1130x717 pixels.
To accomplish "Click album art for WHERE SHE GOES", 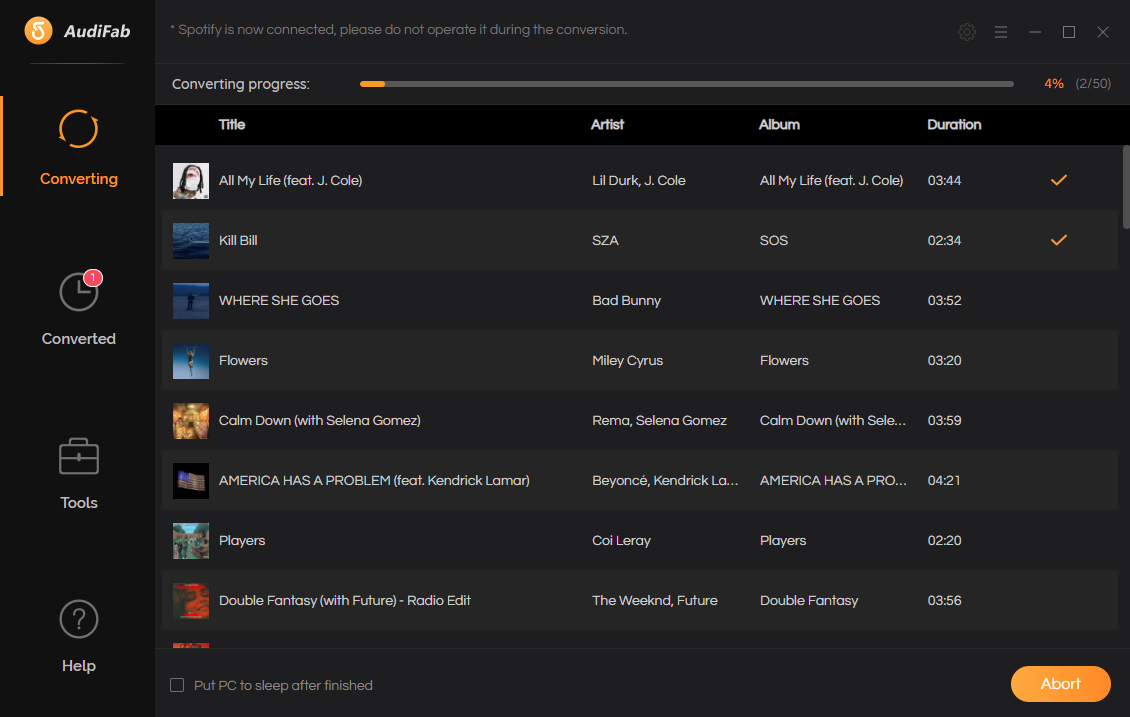I will [x=190, y=300].
